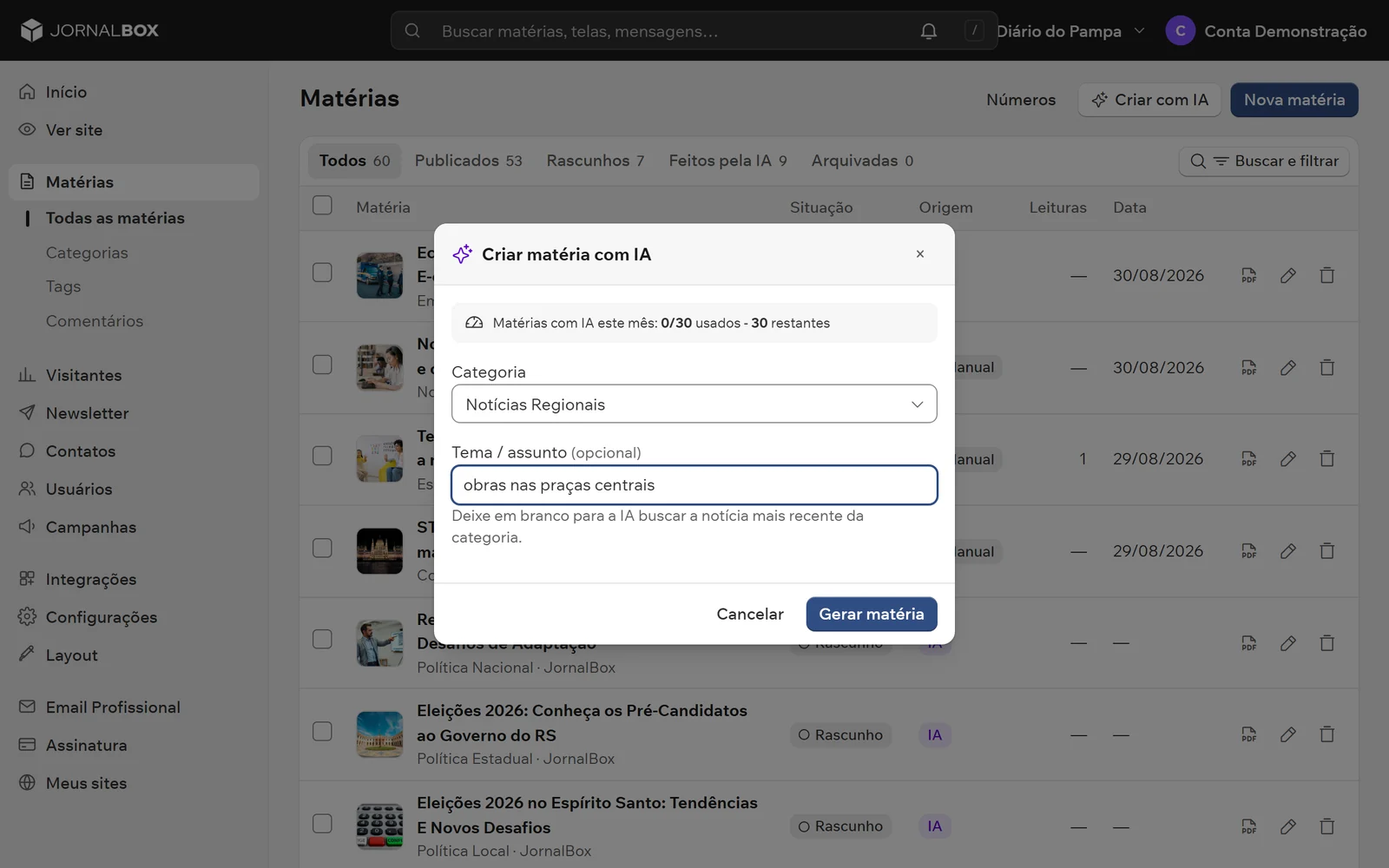Screen dimensions: 1389x868
Task: Close the Criar matéria com IA dialog
Action: [x=919, y=254]
